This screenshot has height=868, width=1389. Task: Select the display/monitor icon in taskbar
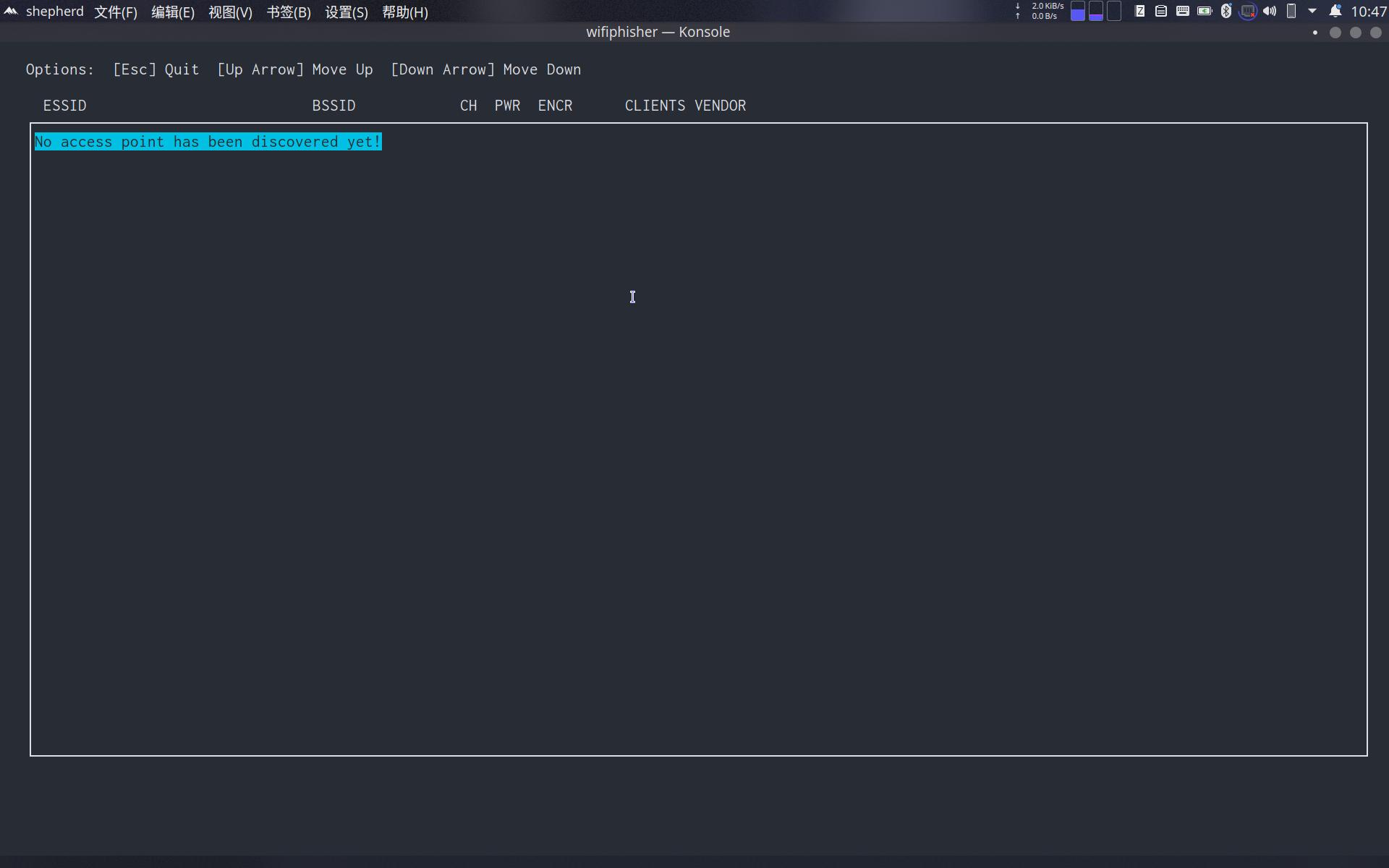[1247, 11]
